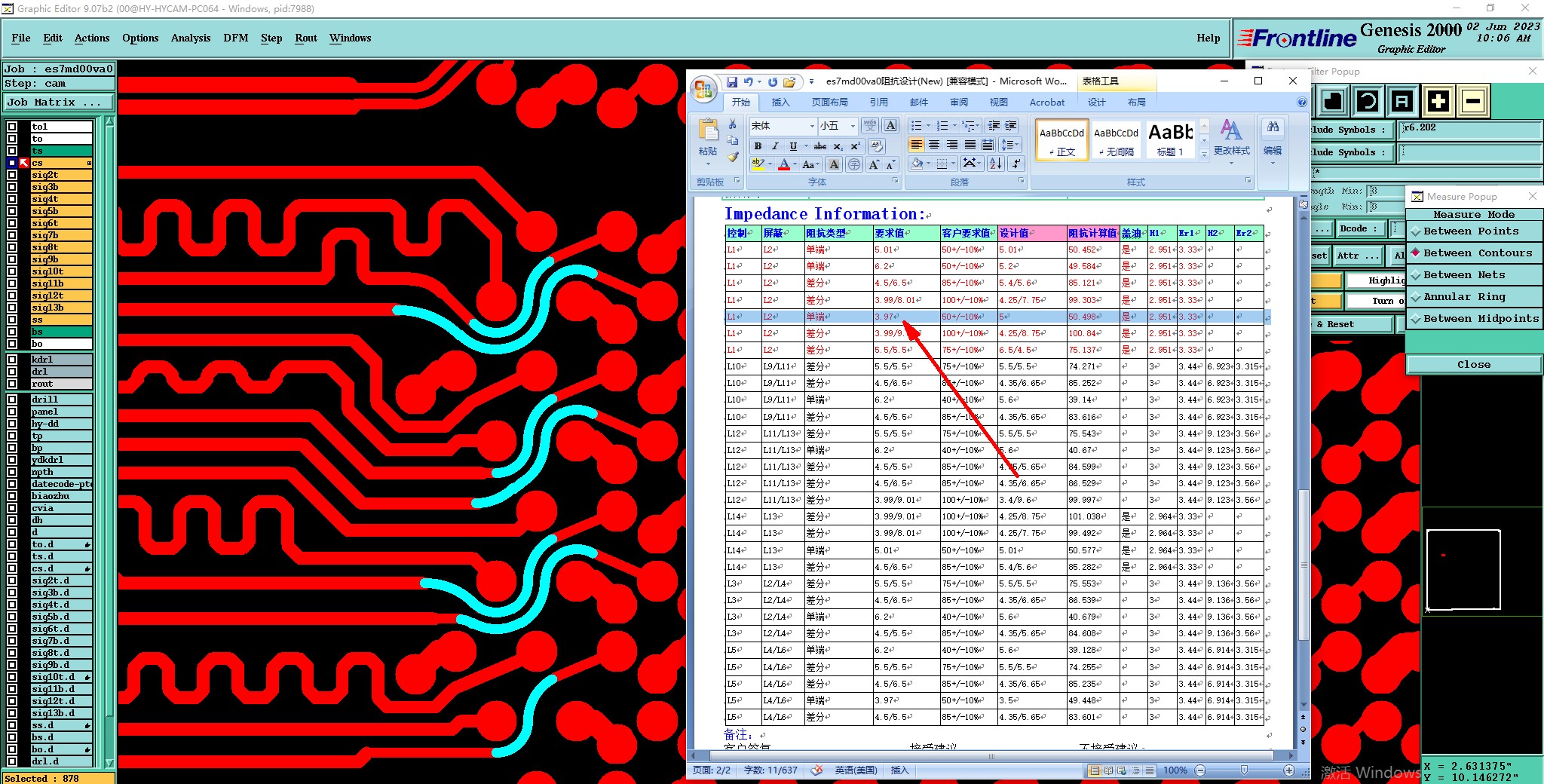
Task: Switch to the Insert ribbon tab in Word
Action: (780, 103)
